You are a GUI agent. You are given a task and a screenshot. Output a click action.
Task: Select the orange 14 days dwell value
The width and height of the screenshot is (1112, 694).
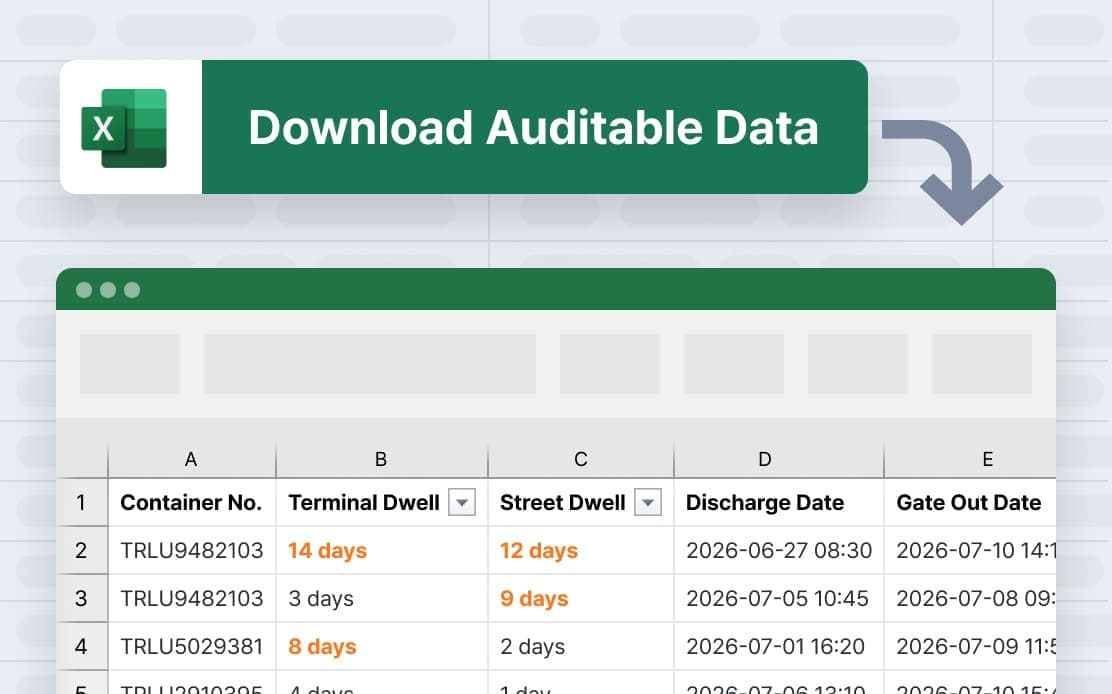[x=327, y=550]
